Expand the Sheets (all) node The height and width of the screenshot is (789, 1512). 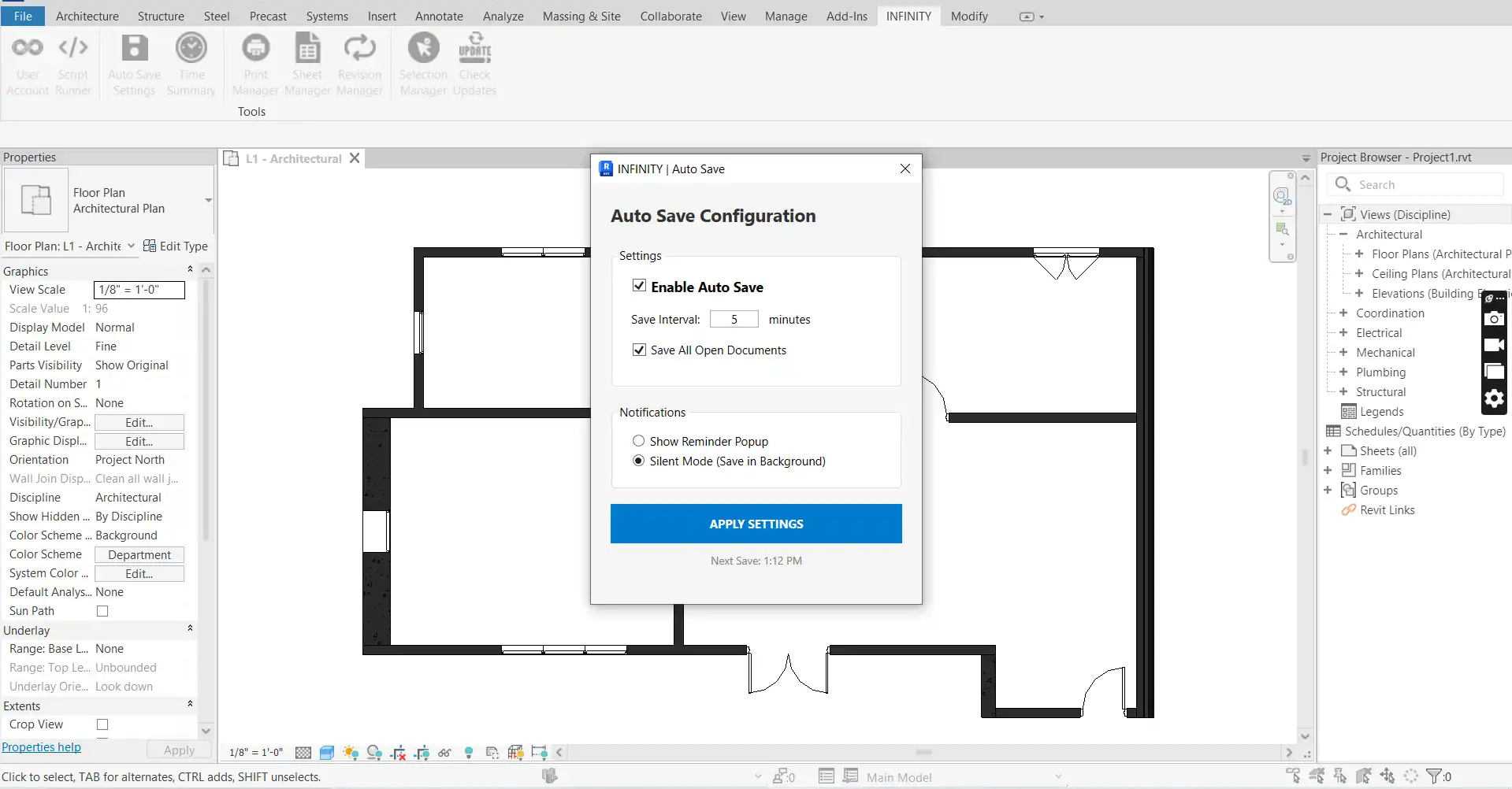(1328, 451)
